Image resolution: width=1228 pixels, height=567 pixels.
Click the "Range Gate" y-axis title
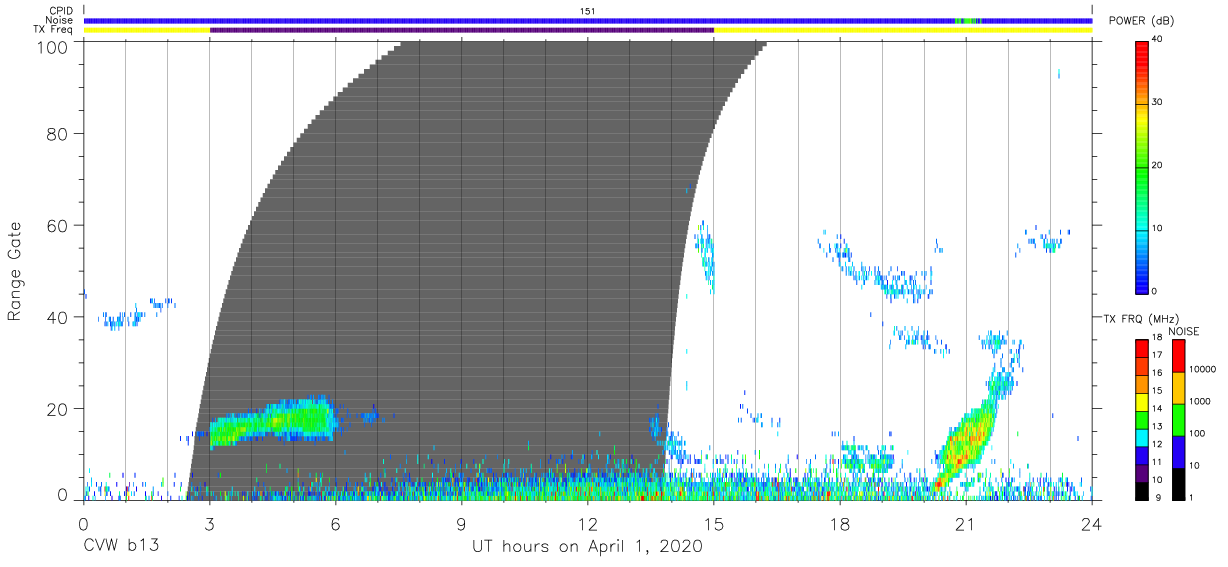pyautogui.click(x=15, y=272)
